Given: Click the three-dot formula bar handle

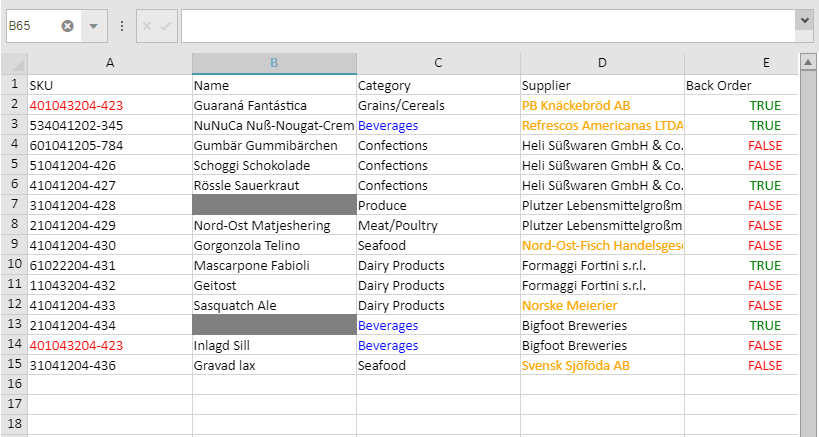Looking at the screenshot, I should point(122,26).
